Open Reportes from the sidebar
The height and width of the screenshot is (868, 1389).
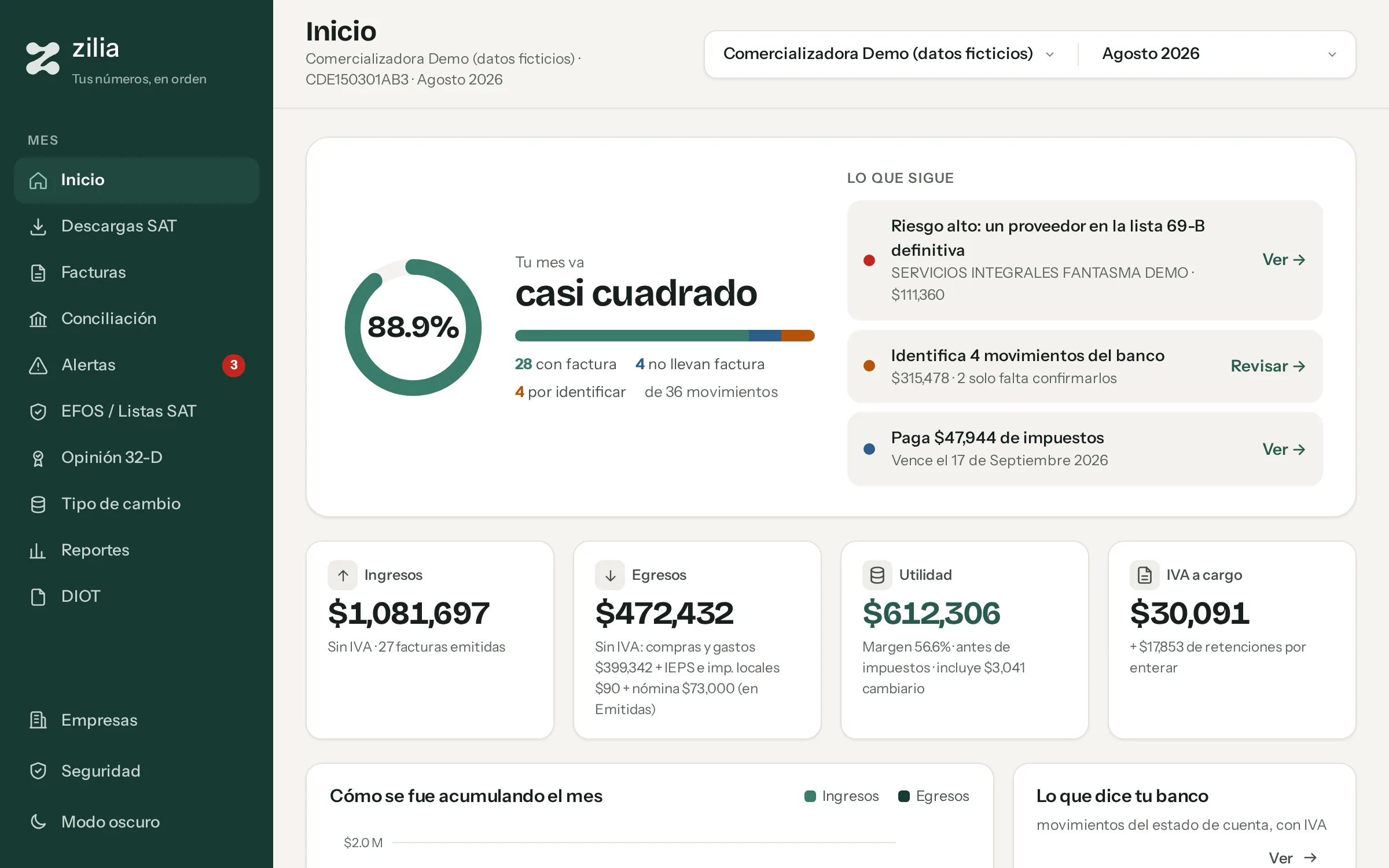(x=137, y=550)
